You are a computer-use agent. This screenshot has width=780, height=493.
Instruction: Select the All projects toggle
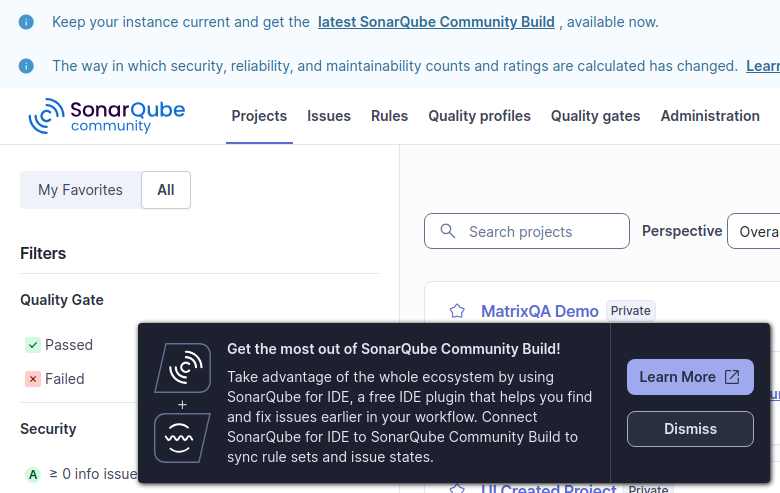coord(166,190)
